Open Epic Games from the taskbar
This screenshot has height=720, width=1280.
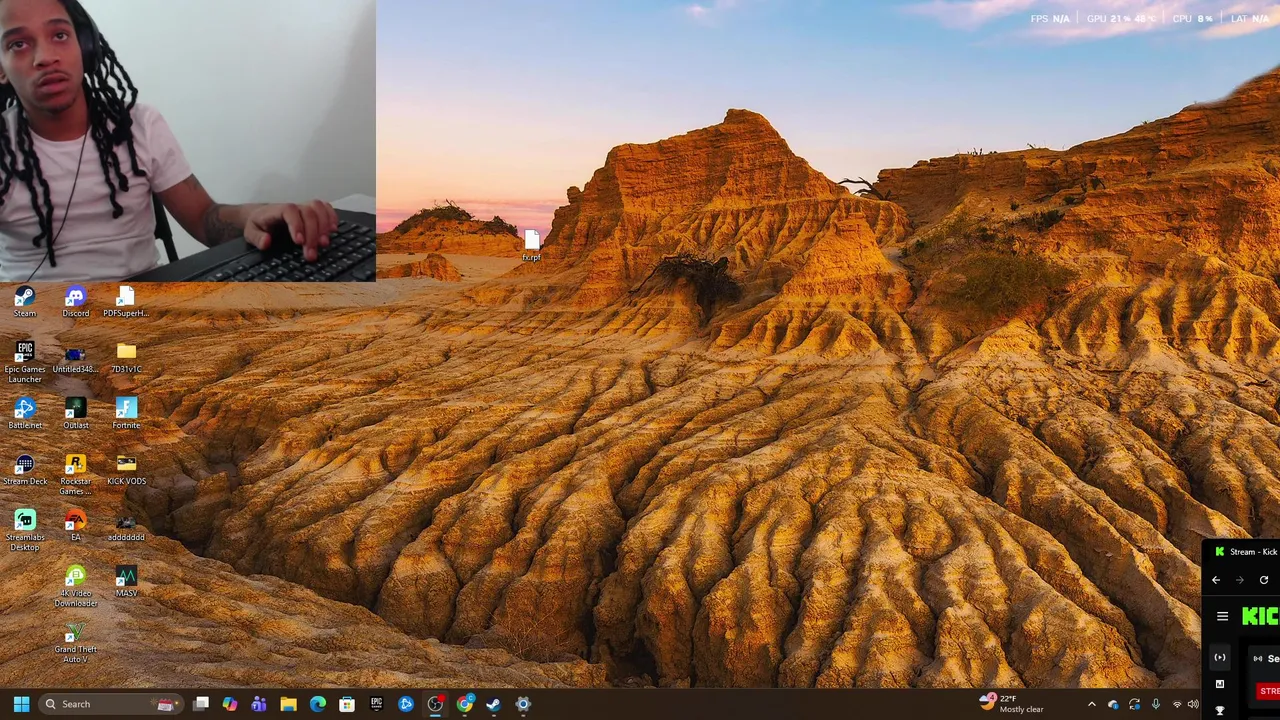pos(376,704)
